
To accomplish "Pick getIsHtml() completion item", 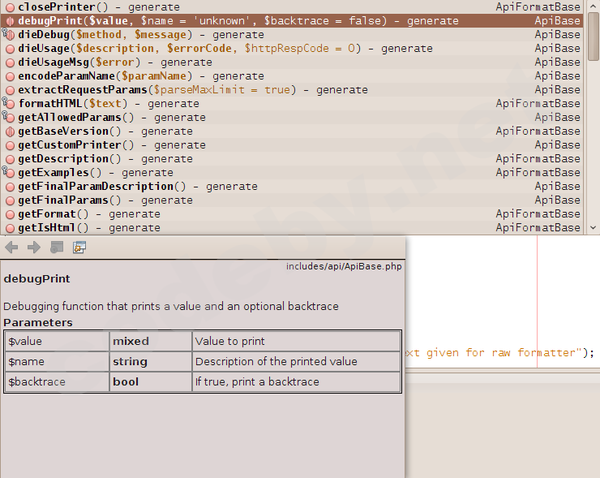I will 88,228.
